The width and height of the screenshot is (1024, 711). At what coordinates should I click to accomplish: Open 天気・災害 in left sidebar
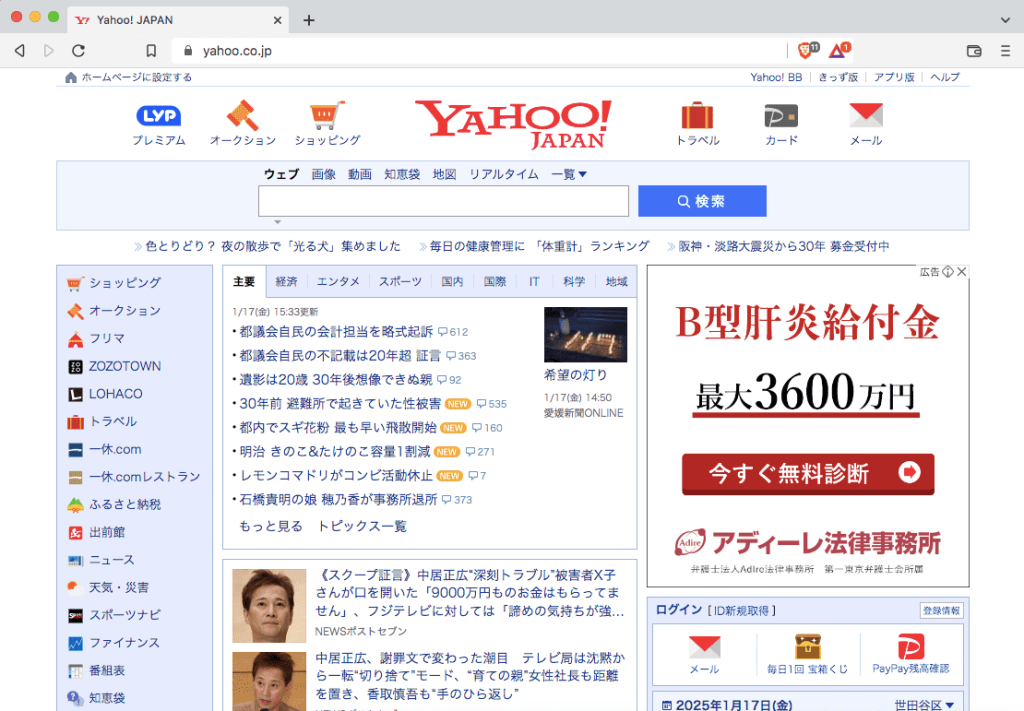(x=108, y=588)
